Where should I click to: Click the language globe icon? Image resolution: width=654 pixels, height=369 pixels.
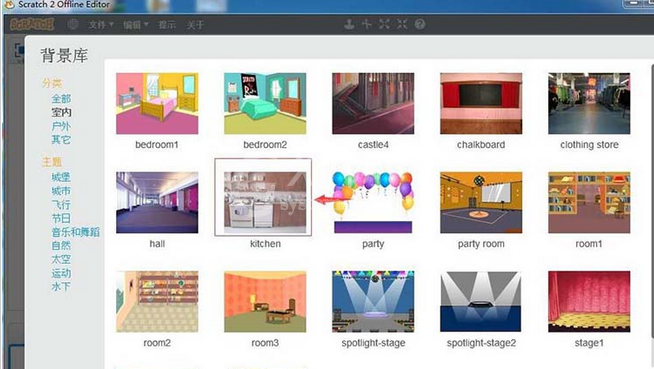pyautogui.click(x=73, y=25)
